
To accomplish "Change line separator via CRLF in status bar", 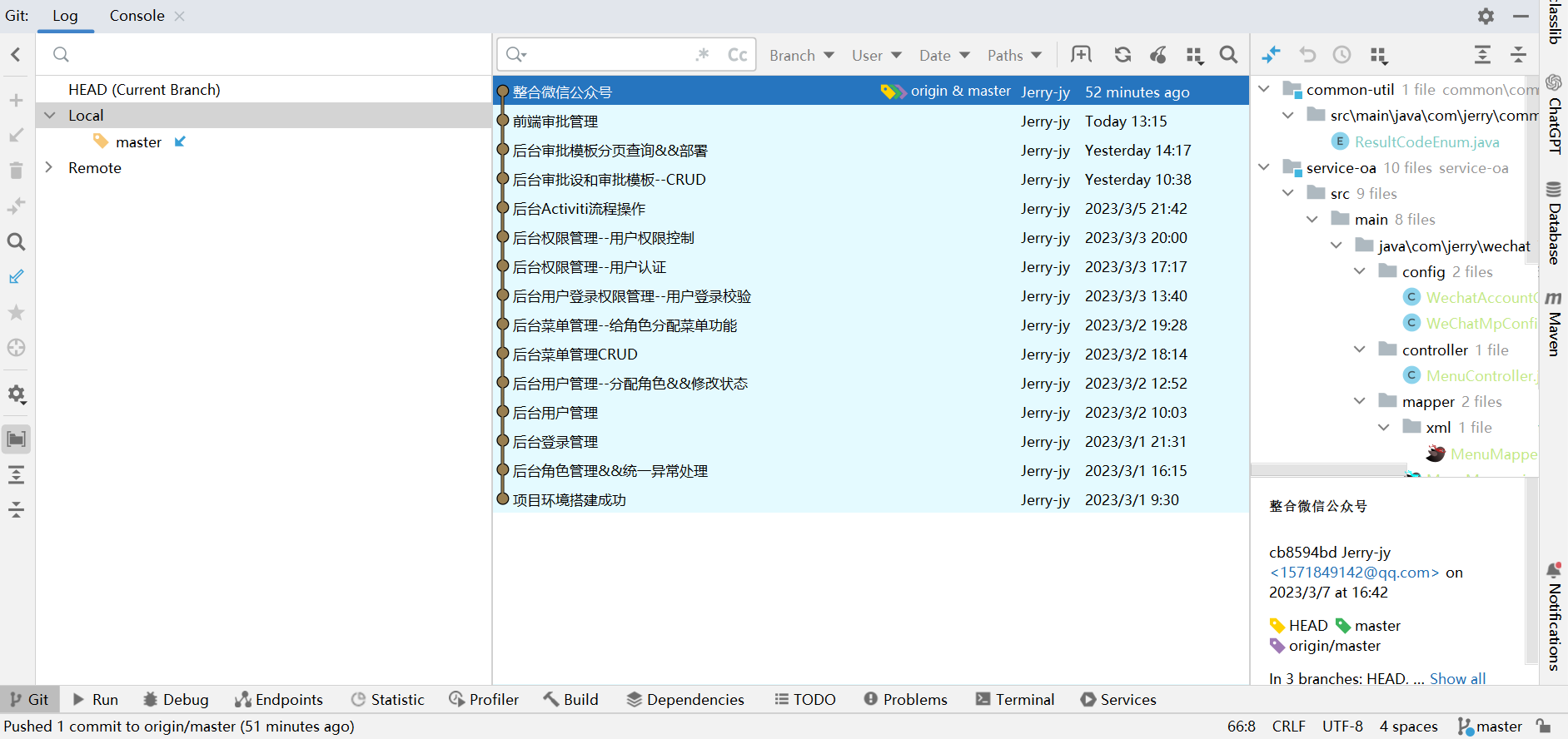I will [x=1288, y=727].
